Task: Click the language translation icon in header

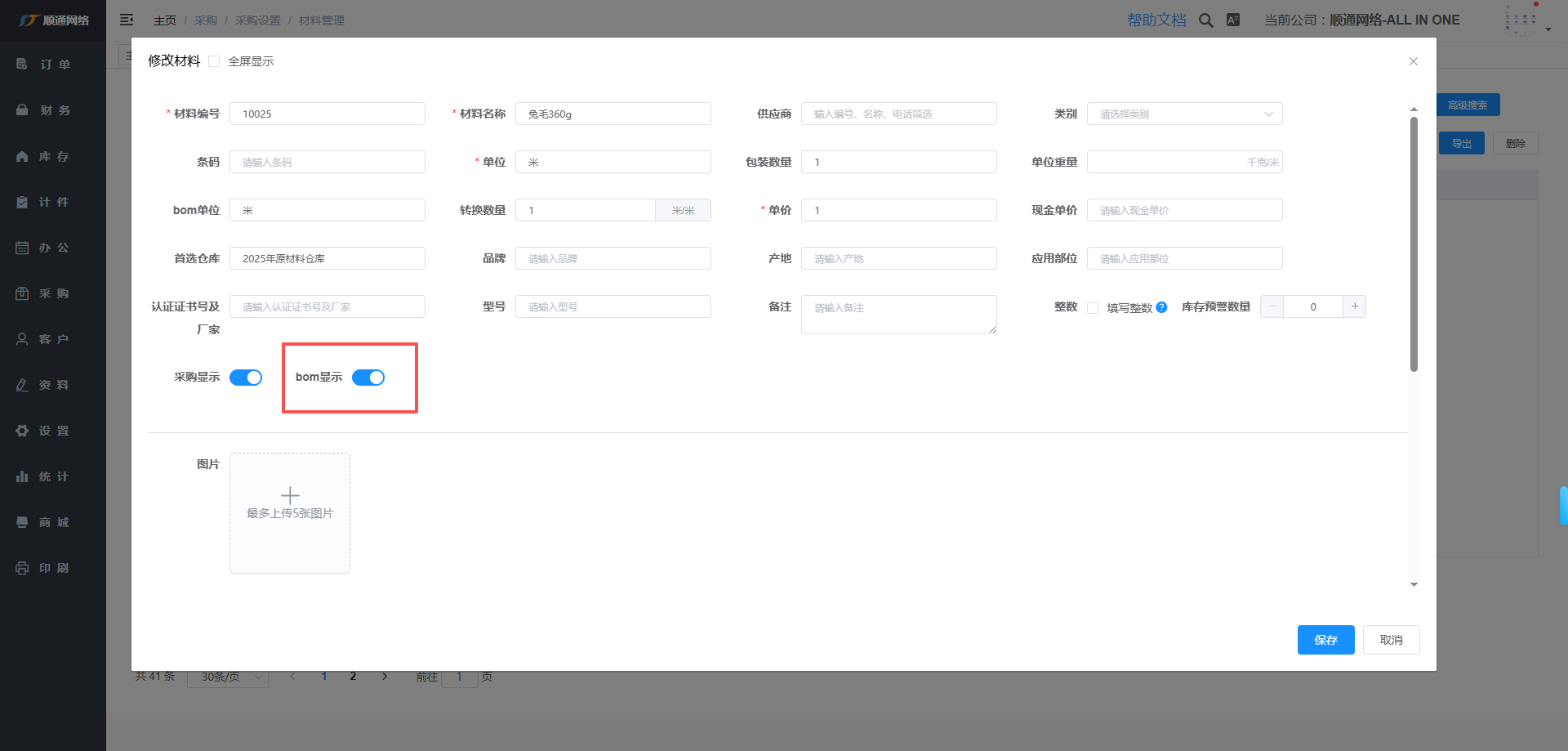Action: pos(1233,20)
